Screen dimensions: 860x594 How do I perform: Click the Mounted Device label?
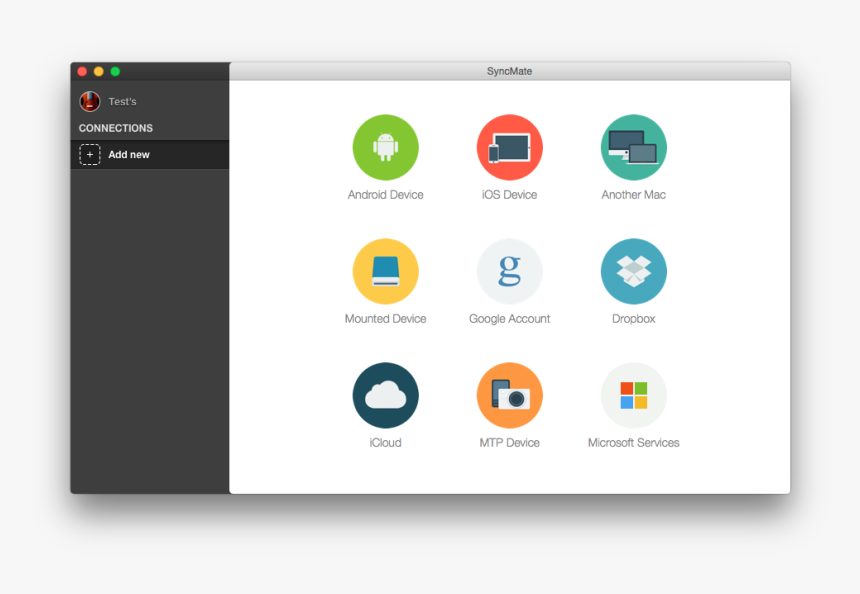(x=386, y=319)
